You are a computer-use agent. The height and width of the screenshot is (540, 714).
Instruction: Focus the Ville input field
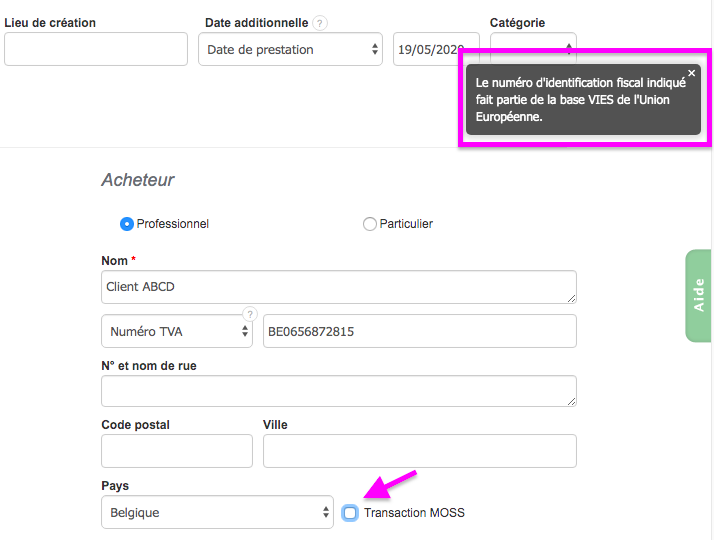click(x=420, y=451)
